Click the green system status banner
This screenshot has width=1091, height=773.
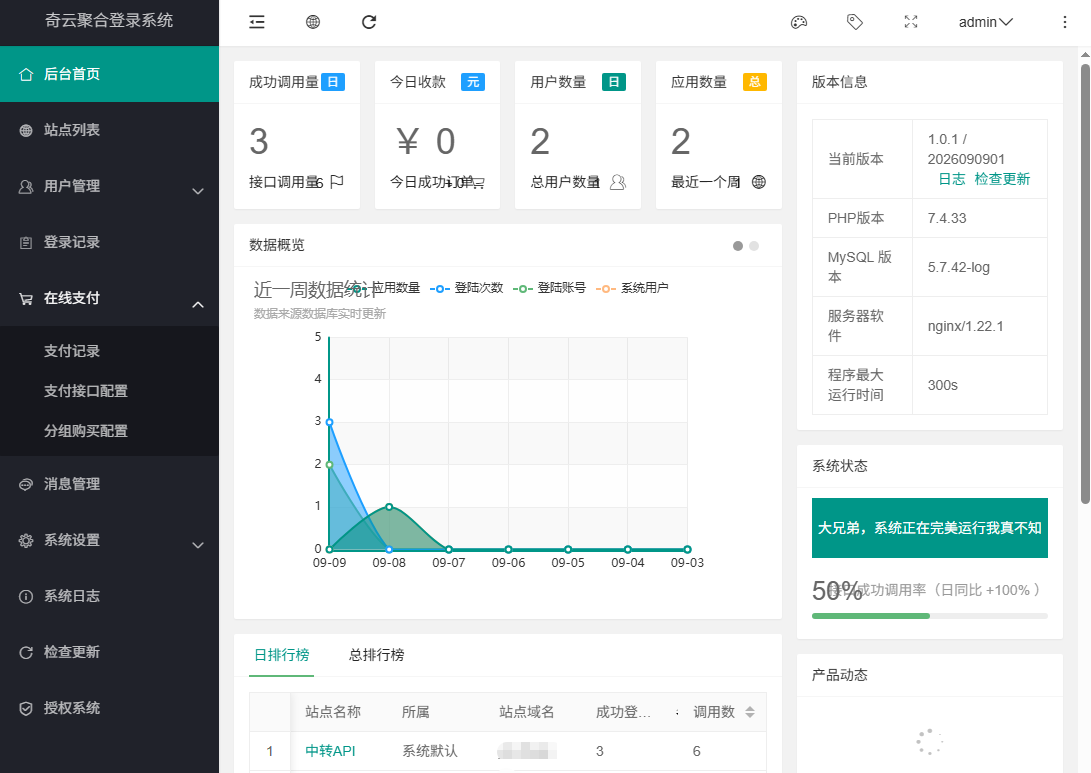coord(930,527)
